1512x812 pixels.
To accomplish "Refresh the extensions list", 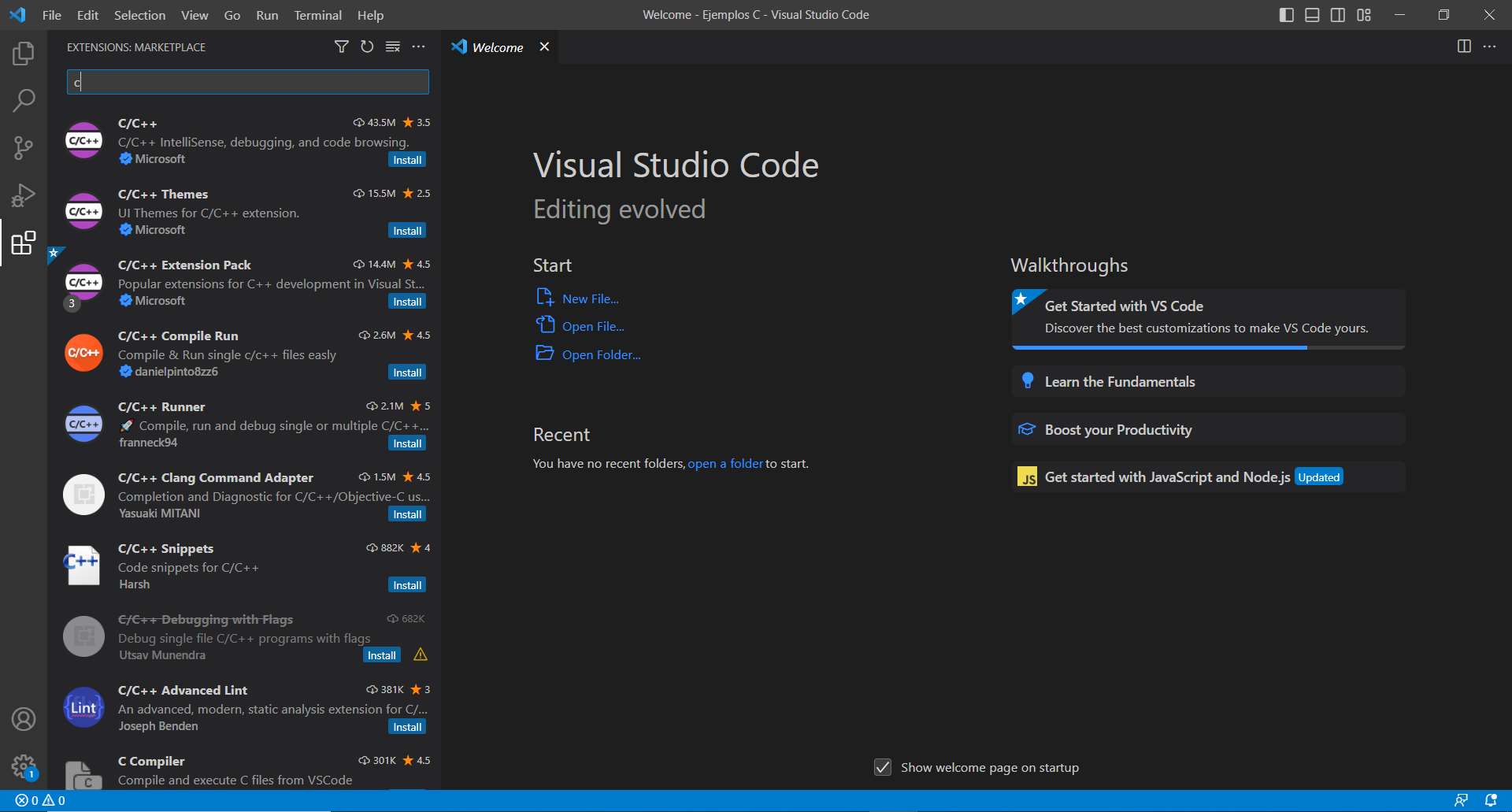I will point(366,46).
